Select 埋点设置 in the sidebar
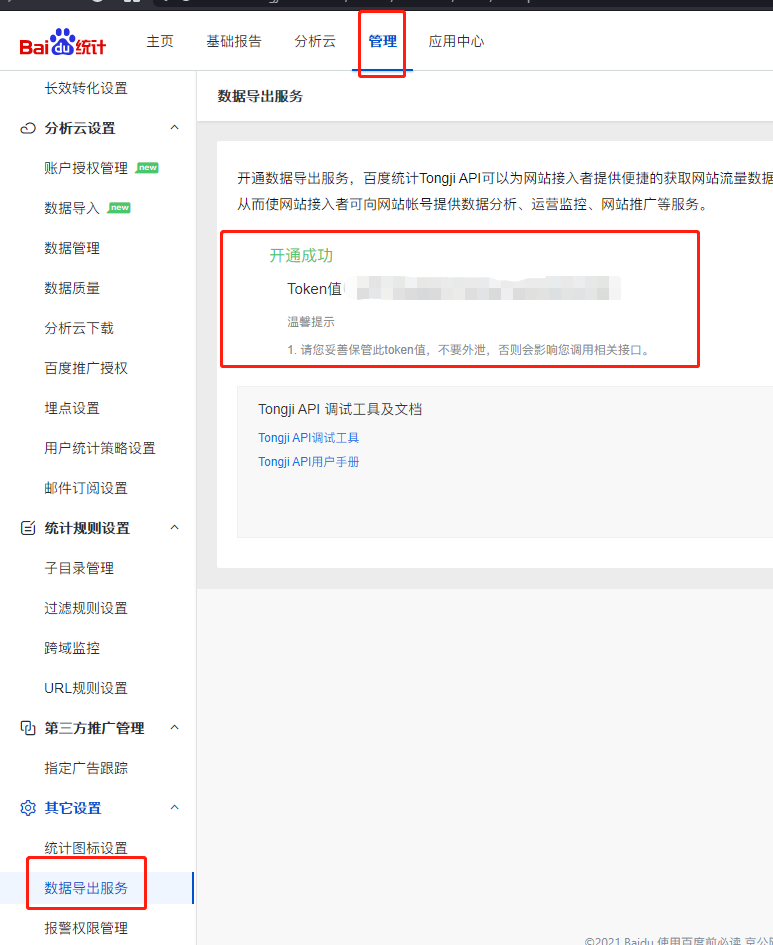Screen dimensions: 773x945 (x=72, y=408)
